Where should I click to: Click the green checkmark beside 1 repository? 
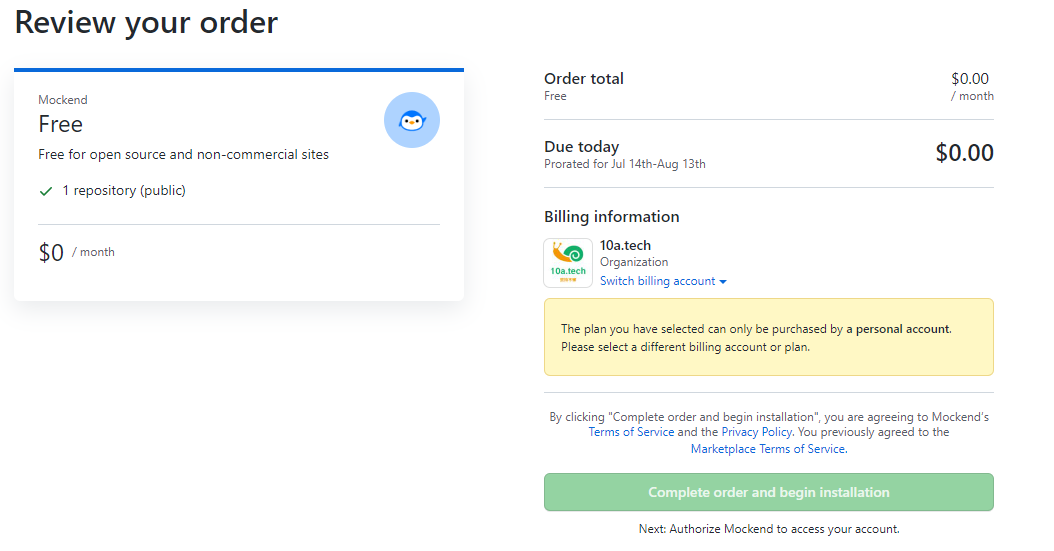coord(45,190)
